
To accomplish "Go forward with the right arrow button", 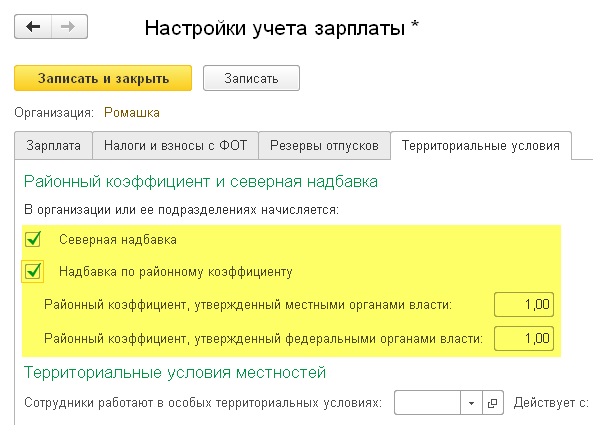I will coord(69,27).
